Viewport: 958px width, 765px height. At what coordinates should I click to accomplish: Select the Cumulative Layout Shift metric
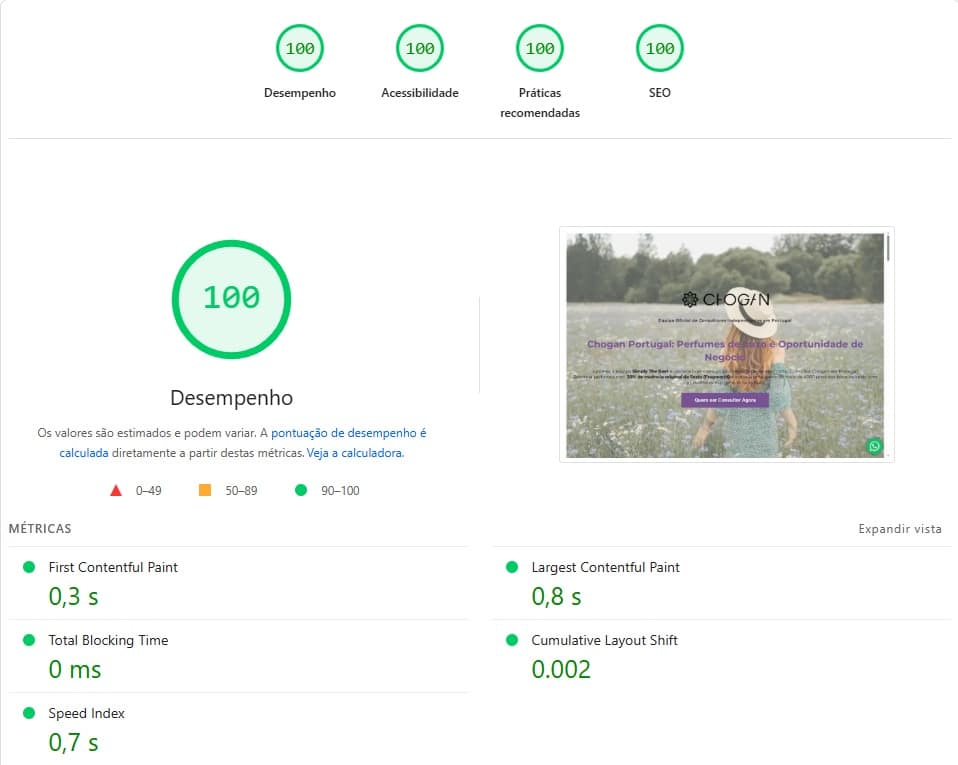(605, 640)
